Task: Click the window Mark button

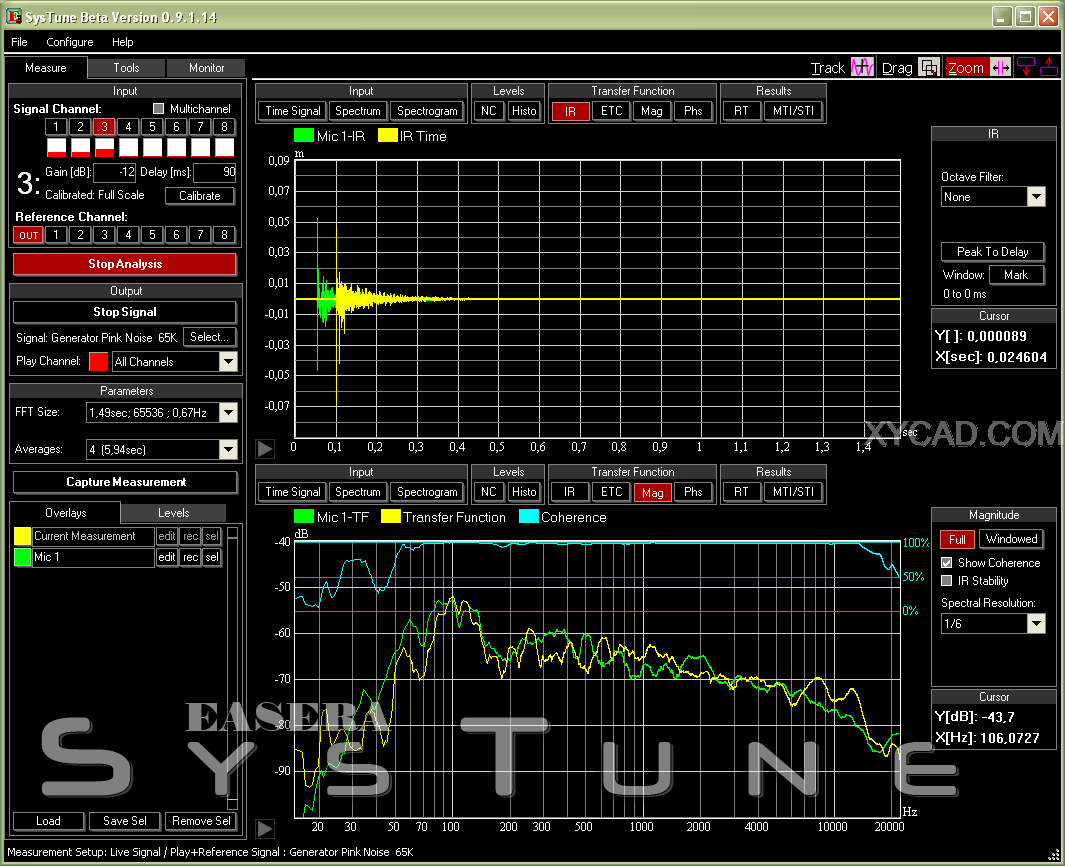Action: pos(1015,275)
